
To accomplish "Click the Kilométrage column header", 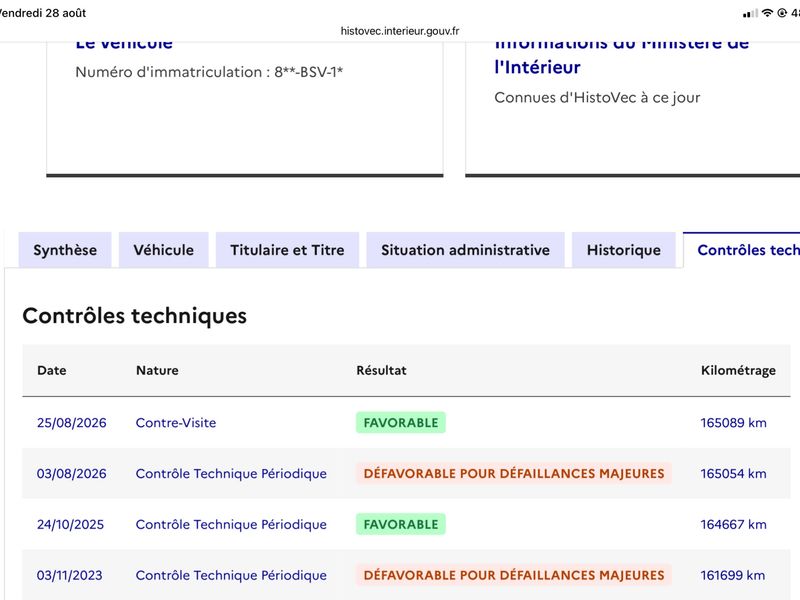I will pyautogui.click(x=738, y=370).
